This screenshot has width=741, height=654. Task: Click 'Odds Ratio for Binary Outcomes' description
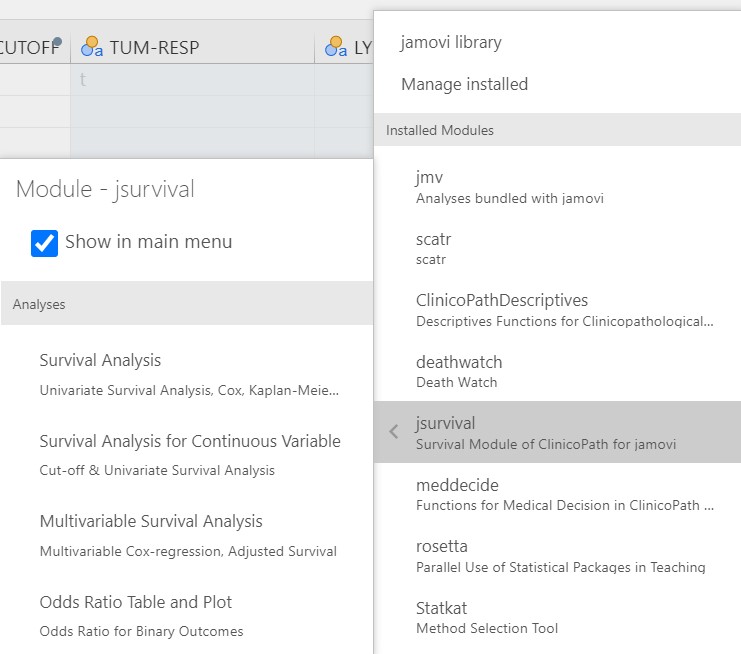141,631
